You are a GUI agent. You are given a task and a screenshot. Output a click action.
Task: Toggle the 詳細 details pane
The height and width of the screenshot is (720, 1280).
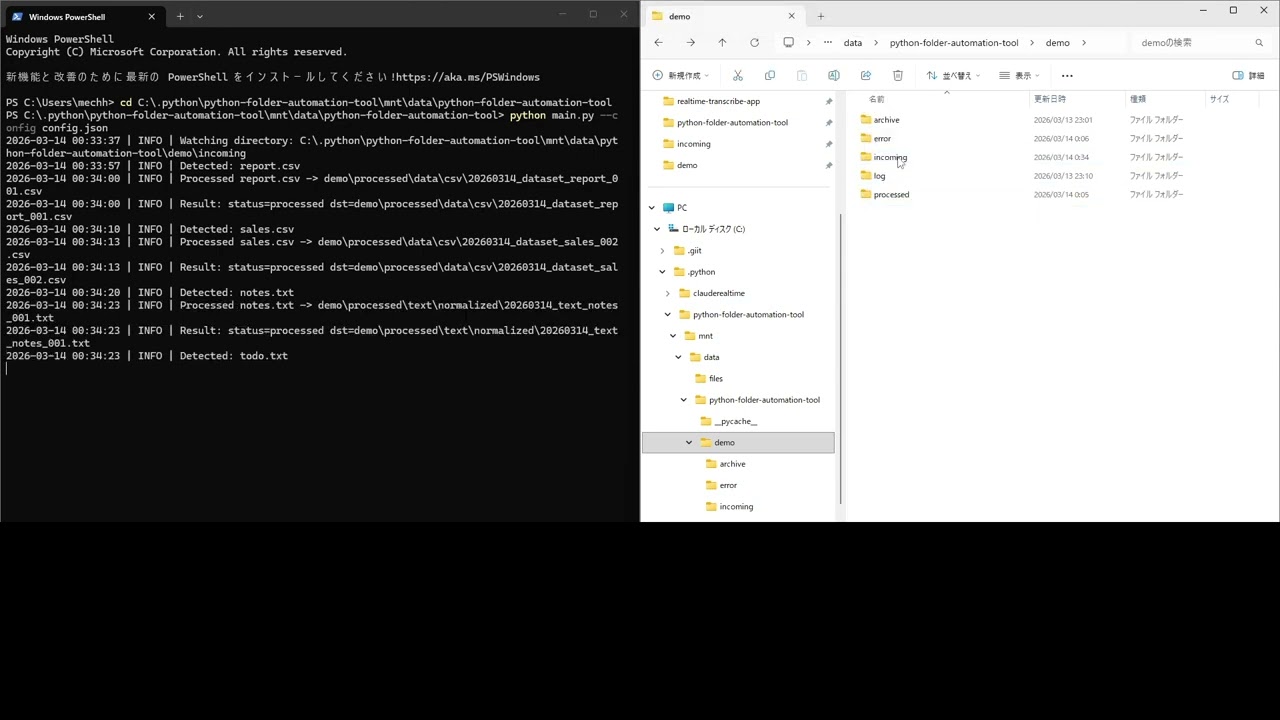pyautogui.click(x=1248, y=75)
